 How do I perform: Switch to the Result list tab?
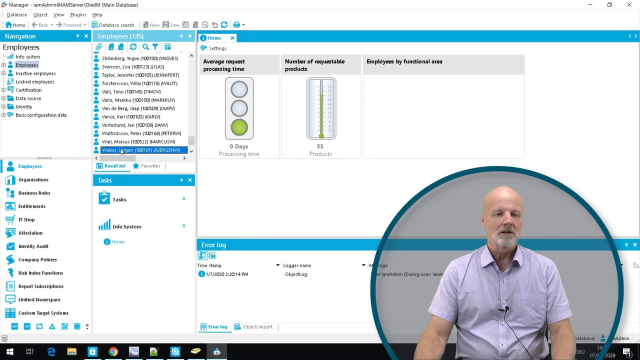coord(111,166)
